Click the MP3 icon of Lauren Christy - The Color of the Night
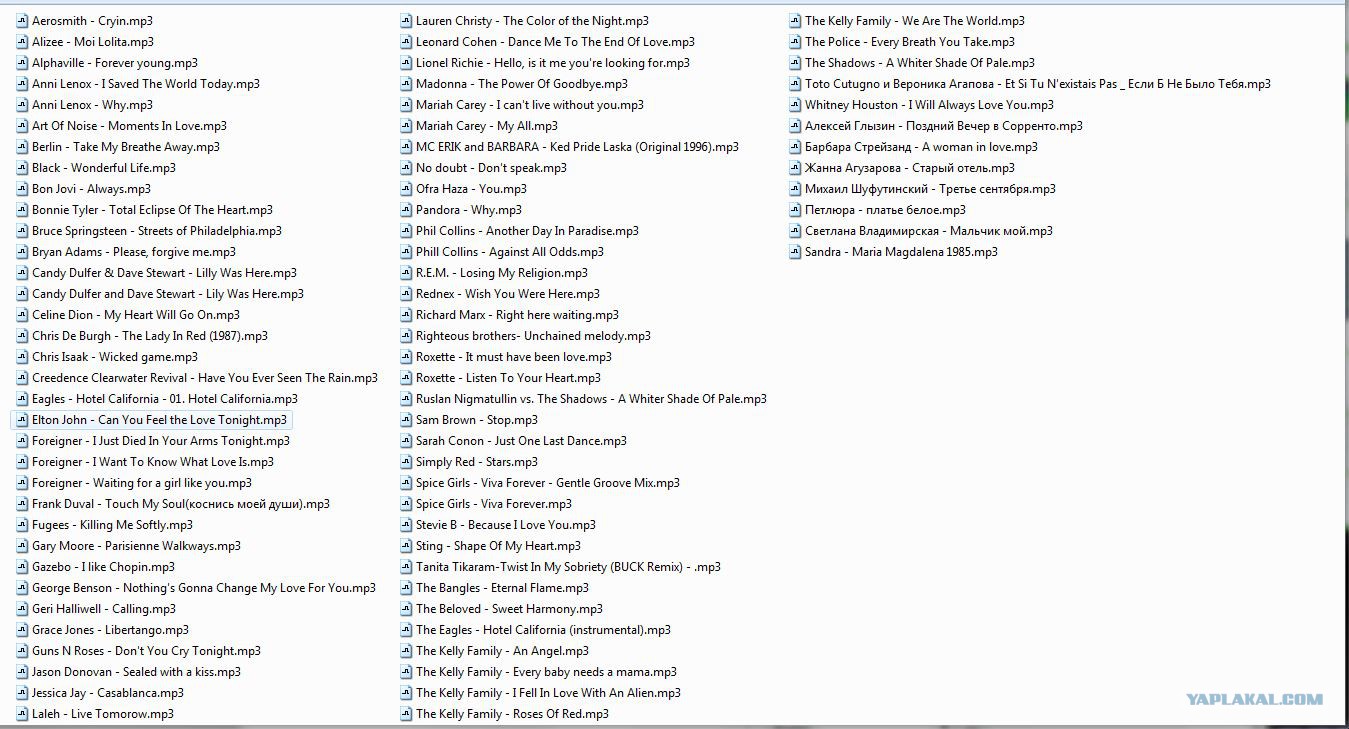This screenshot has height=729, width=1349. pos(406,21)
